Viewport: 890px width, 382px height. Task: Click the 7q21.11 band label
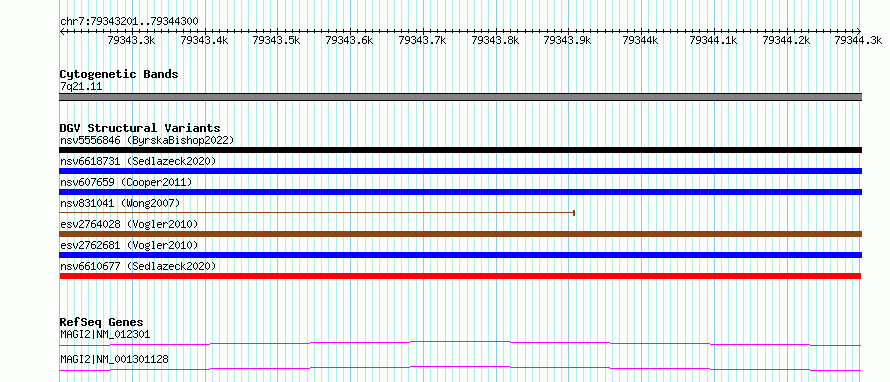(81, 87)
